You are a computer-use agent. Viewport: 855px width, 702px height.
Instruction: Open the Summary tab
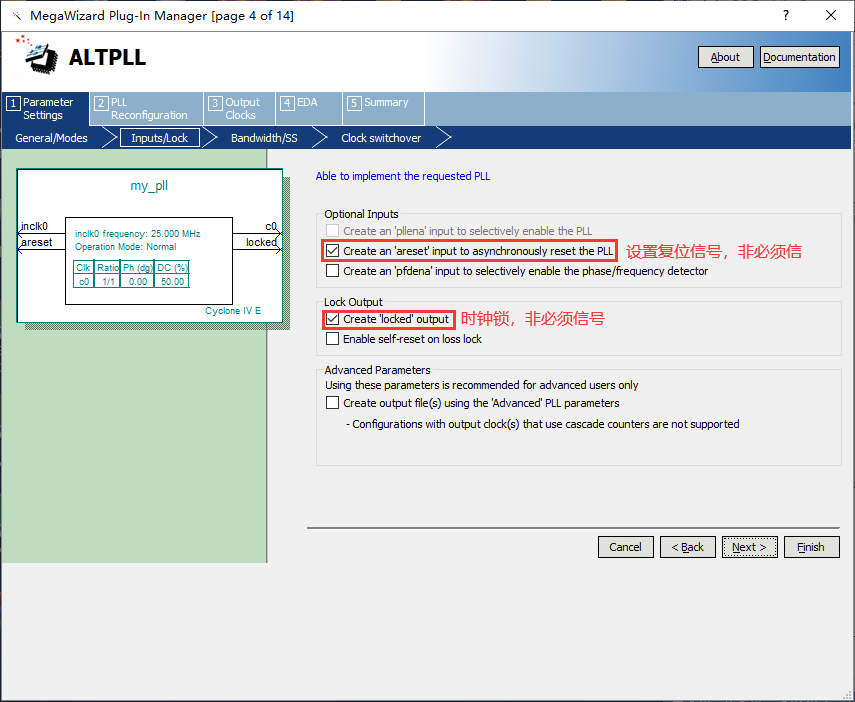click(384, 102)
